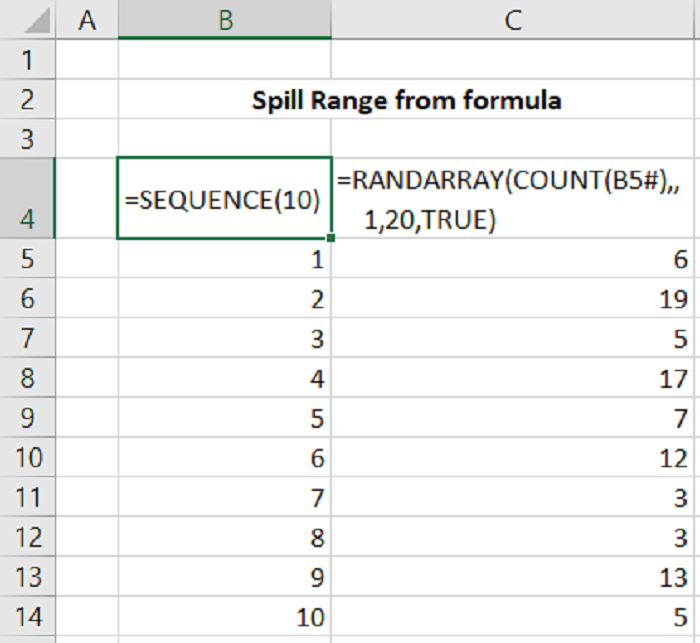Grab the fill handle of cell B4
The image size is (700, 643).
[331, 238]
